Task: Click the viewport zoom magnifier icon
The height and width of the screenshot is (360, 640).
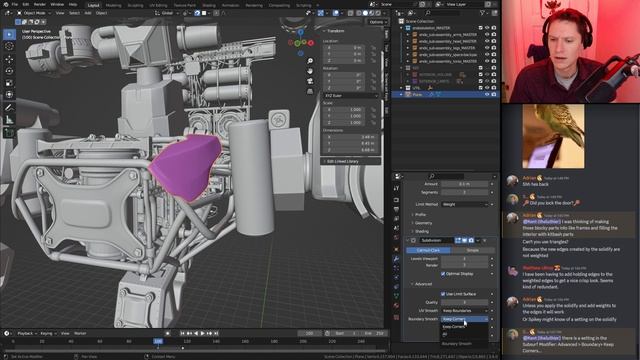Action: point(310,61)
